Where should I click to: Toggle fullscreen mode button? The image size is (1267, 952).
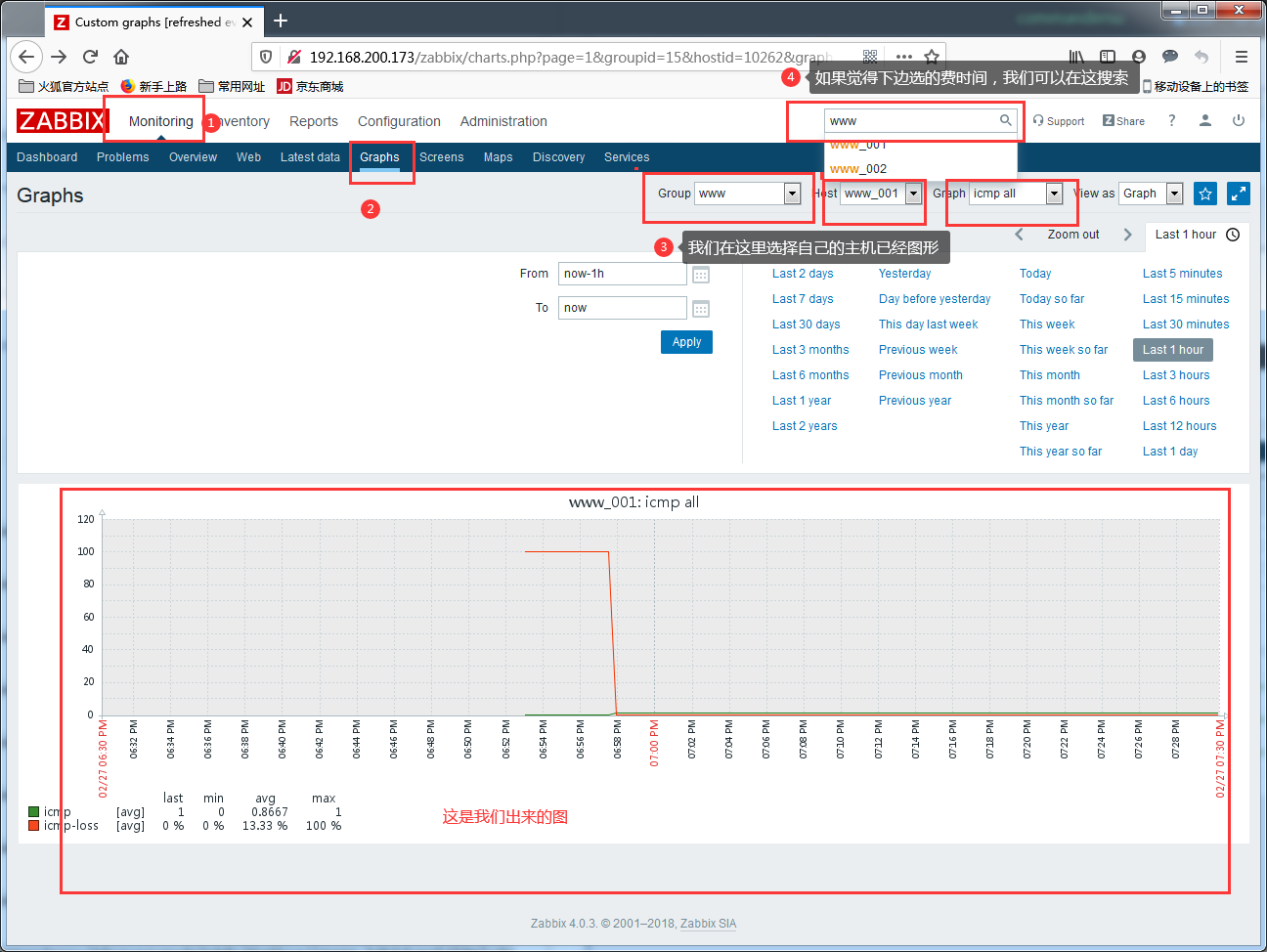click(1239, 194)
